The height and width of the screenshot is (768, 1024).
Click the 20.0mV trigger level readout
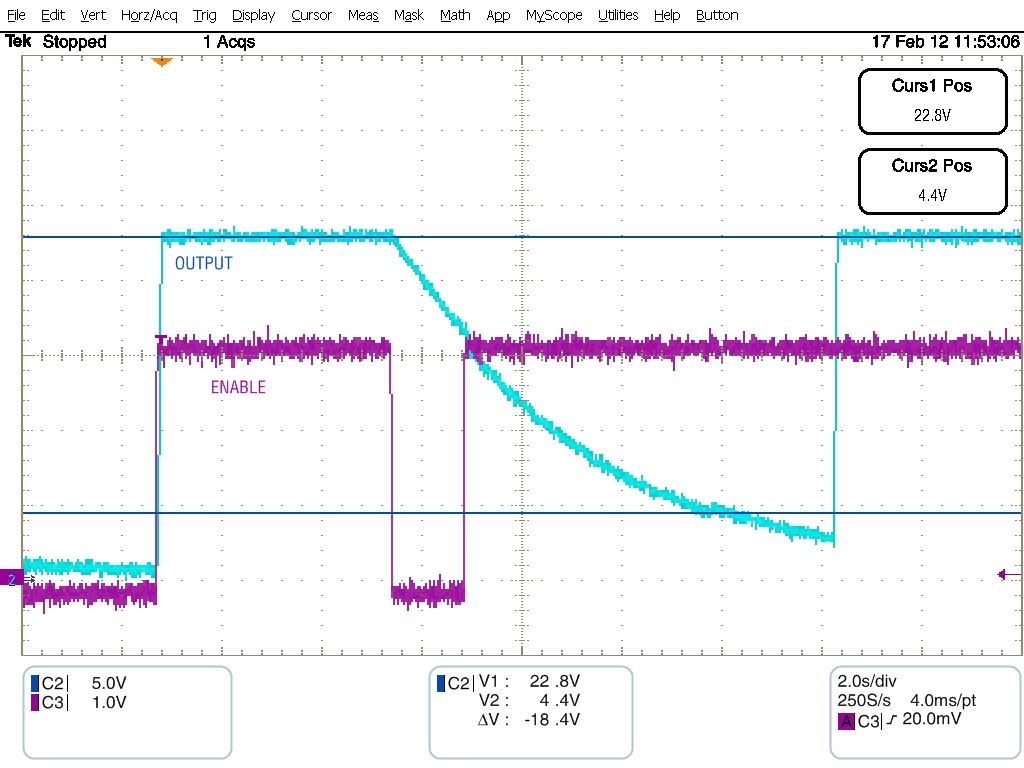click(931, 719)
